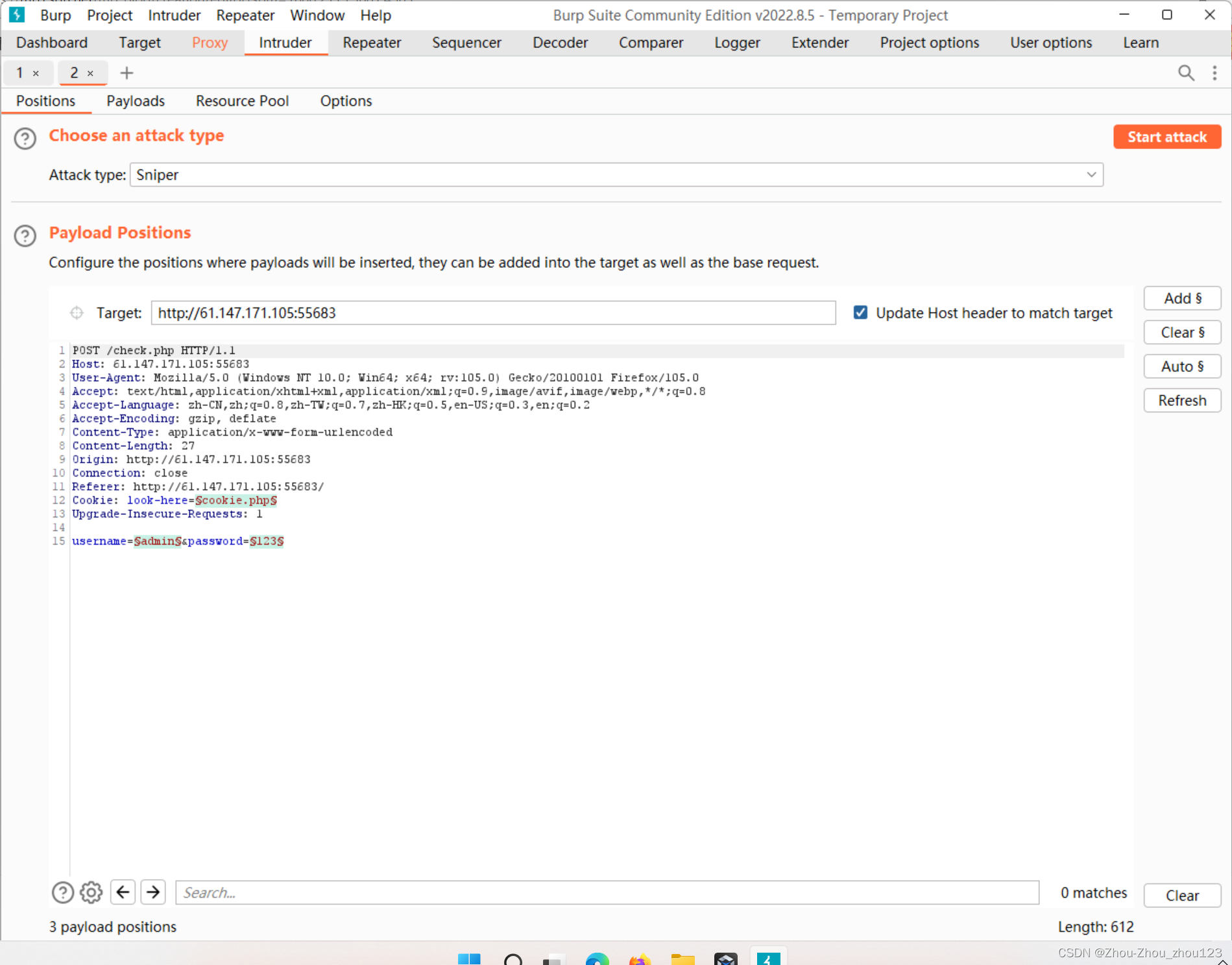Screen dimensions: 1232x965
Task: Open the taskbar search icon
Action: tap(513, 959)
